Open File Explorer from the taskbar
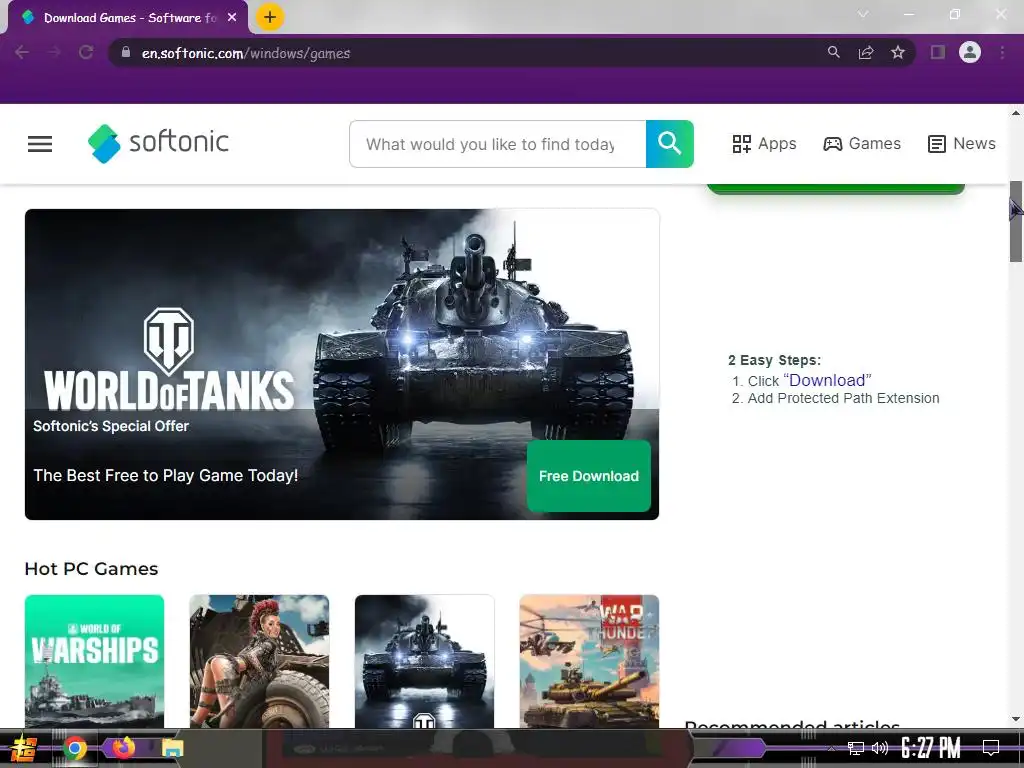 [172, 748]
